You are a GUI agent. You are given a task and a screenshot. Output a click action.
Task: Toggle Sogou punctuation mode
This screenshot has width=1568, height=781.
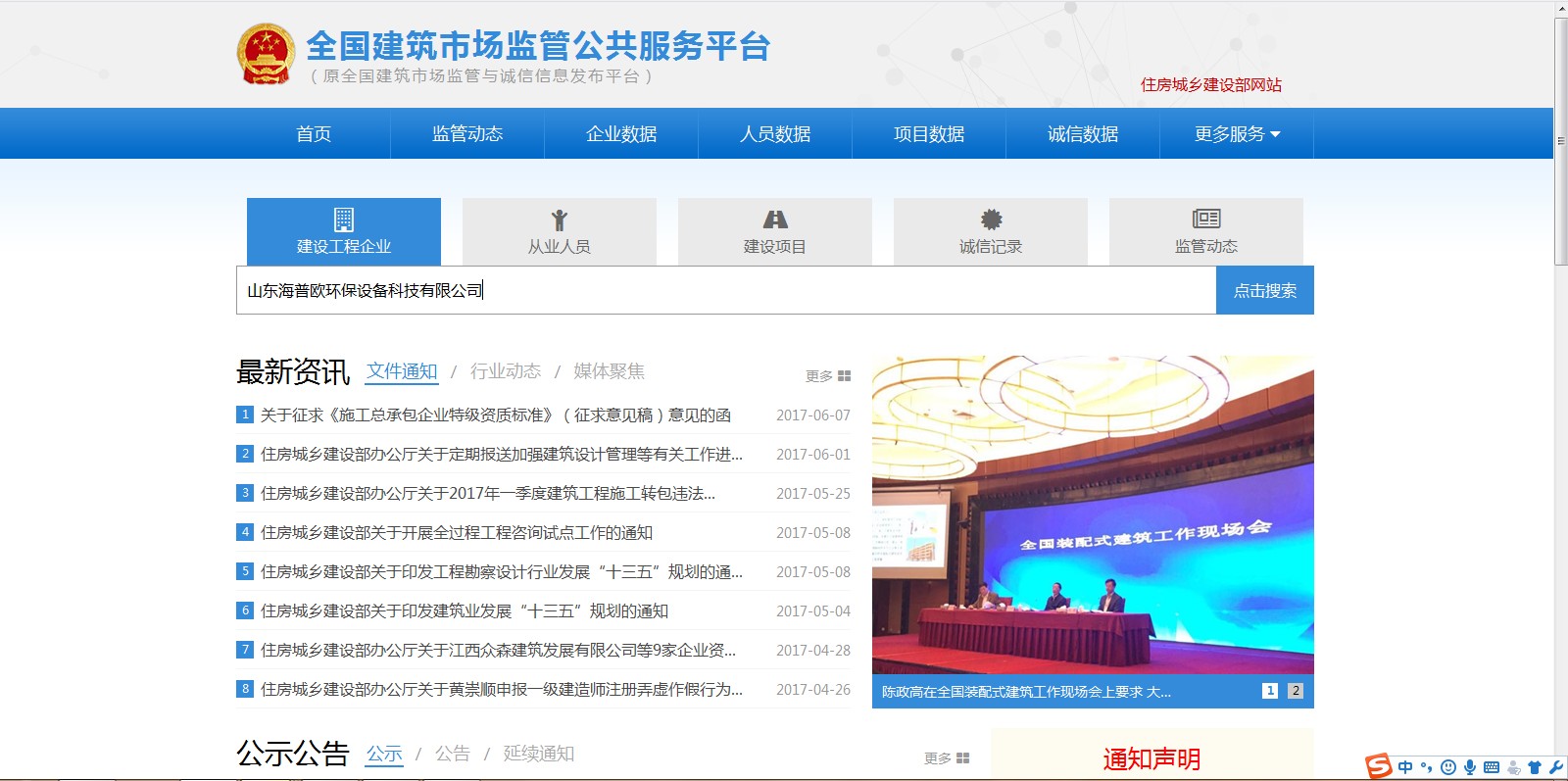click(x=1427, y=767)
